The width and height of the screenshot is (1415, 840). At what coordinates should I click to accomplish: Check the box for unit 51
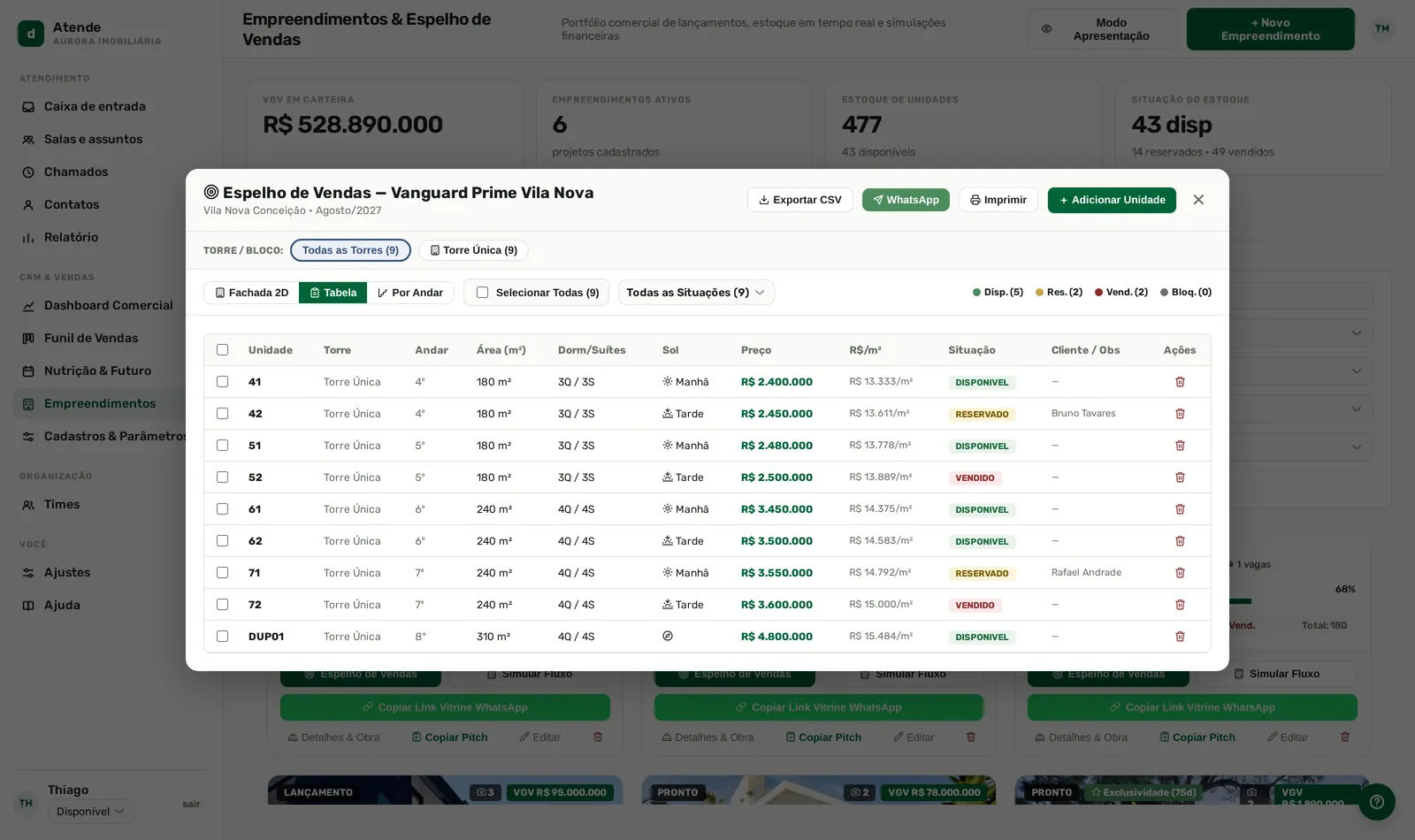tap(222, 446)
